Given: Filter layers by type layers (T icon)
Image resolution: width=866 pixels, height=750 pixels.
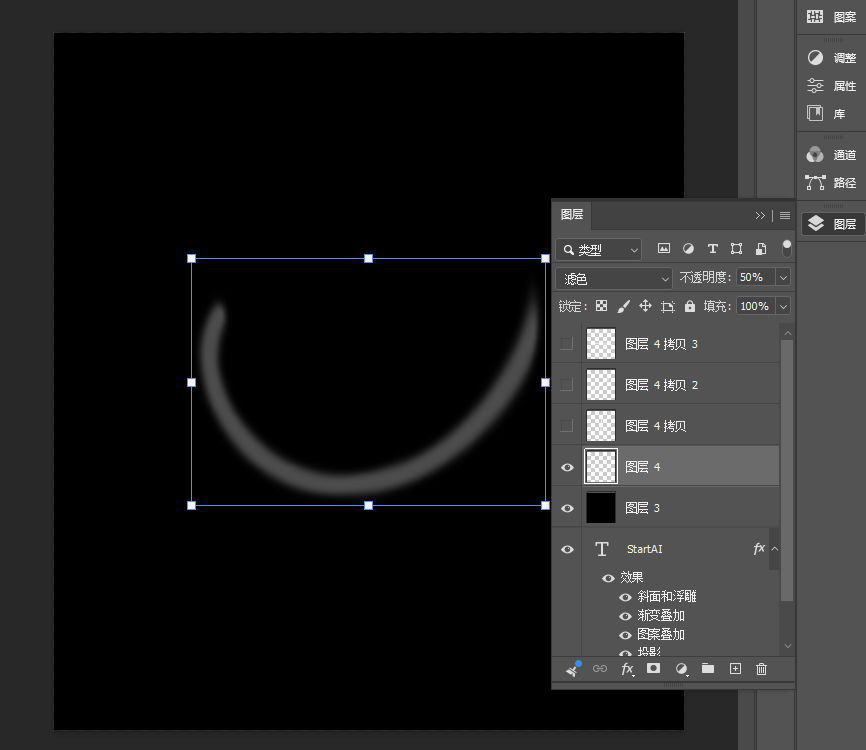Looking at the screenshot, I should click(x=712, y=249).
